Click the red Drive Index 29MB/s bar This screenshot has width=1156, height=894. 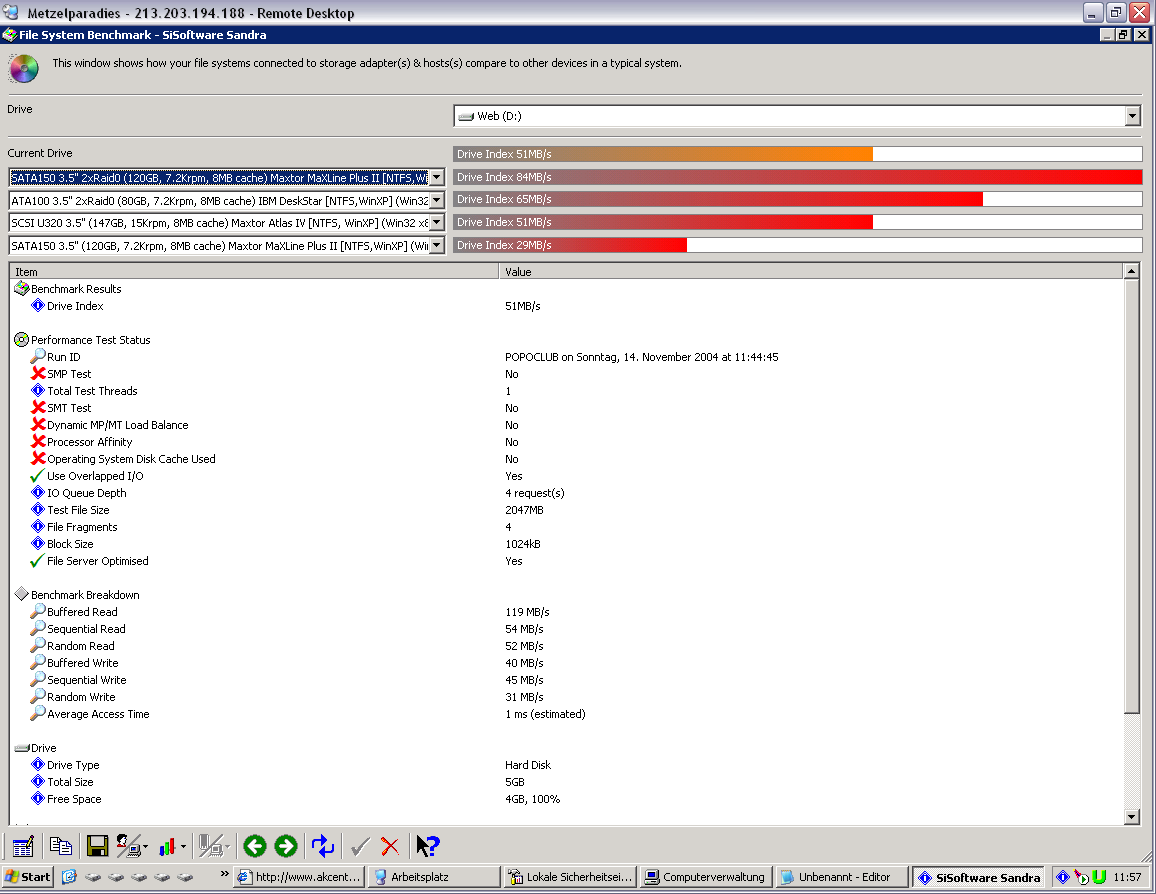(570, 245)
